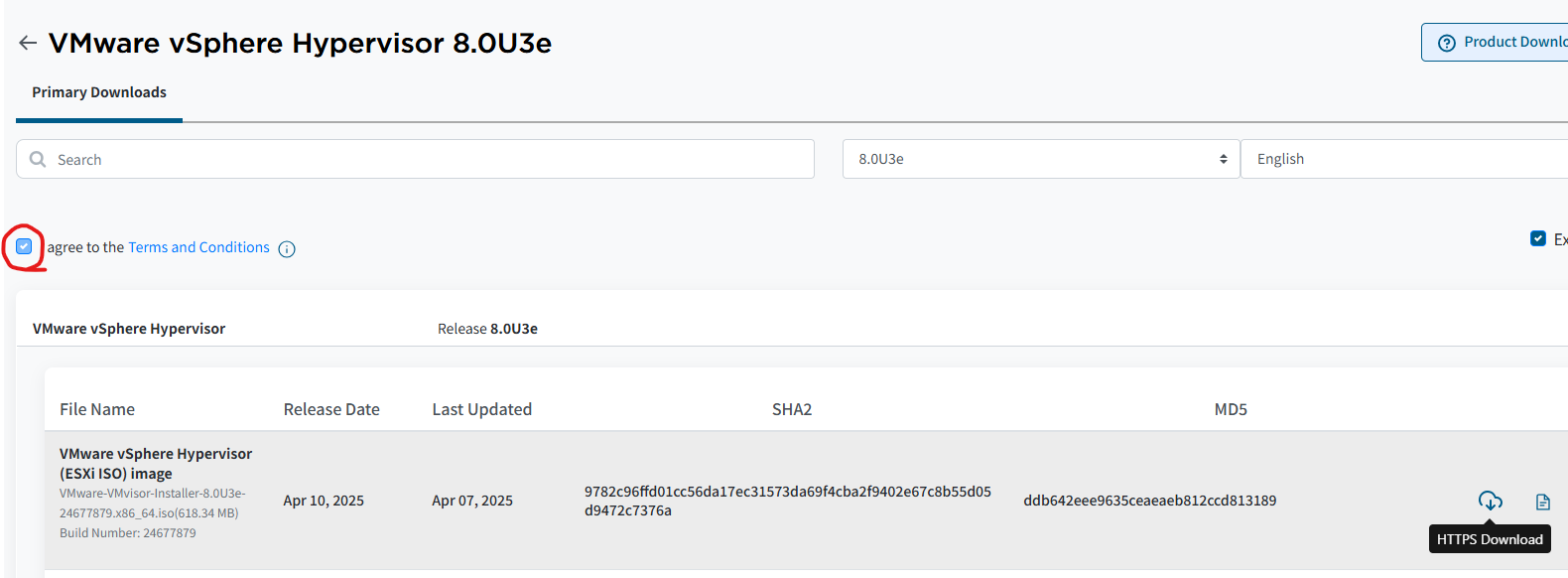Open the 8.0U3e version dropdown

point(1040,159)
